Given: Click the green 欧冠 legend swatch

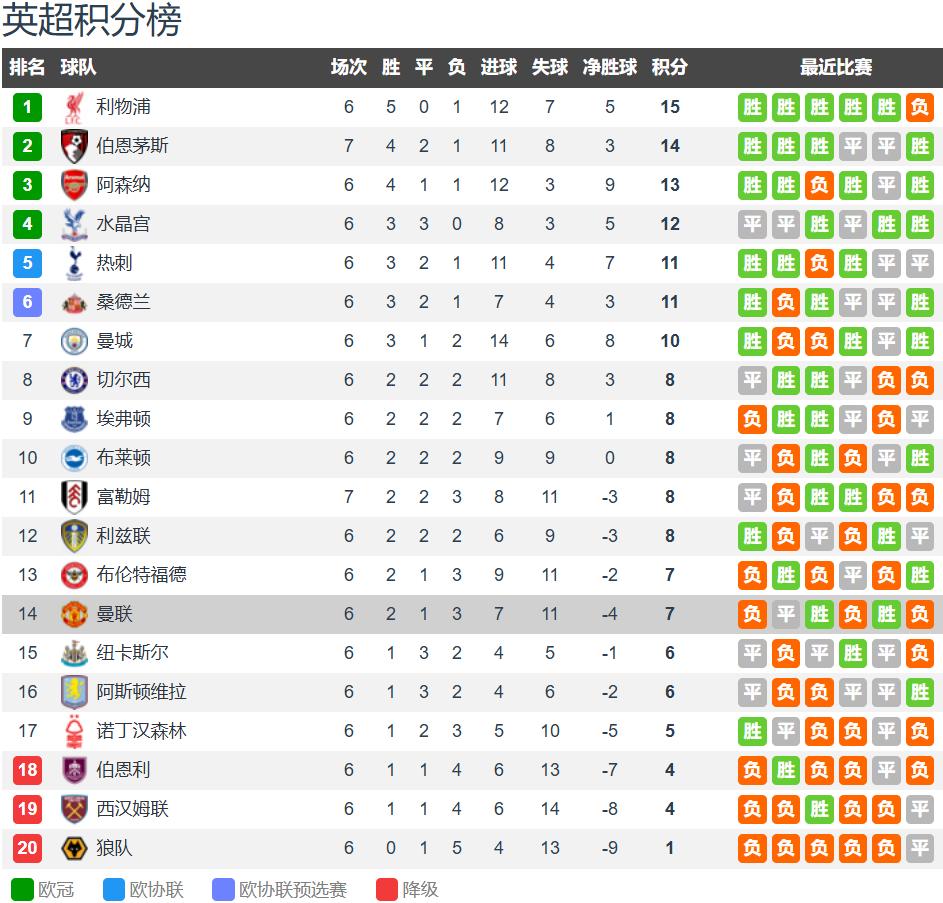Looking at the screenshot, I should point(22,889).
